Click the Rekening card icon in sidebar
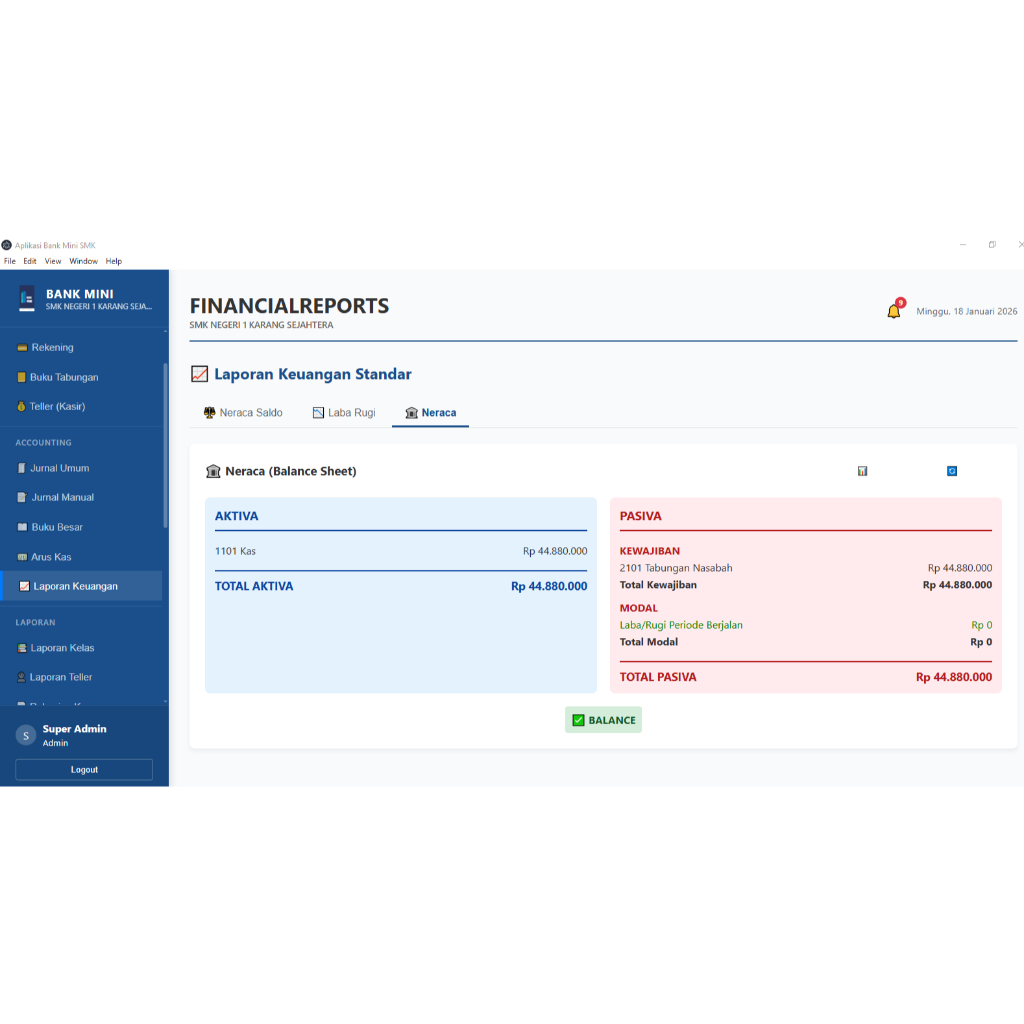This screenshot has width=1024, height=1024. click(22, 347)
